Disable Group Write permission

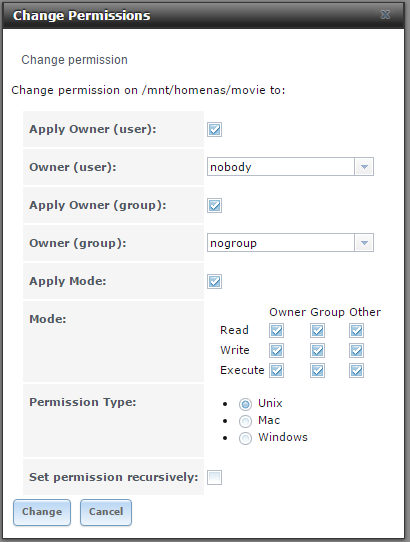click(x=317, y=351)
